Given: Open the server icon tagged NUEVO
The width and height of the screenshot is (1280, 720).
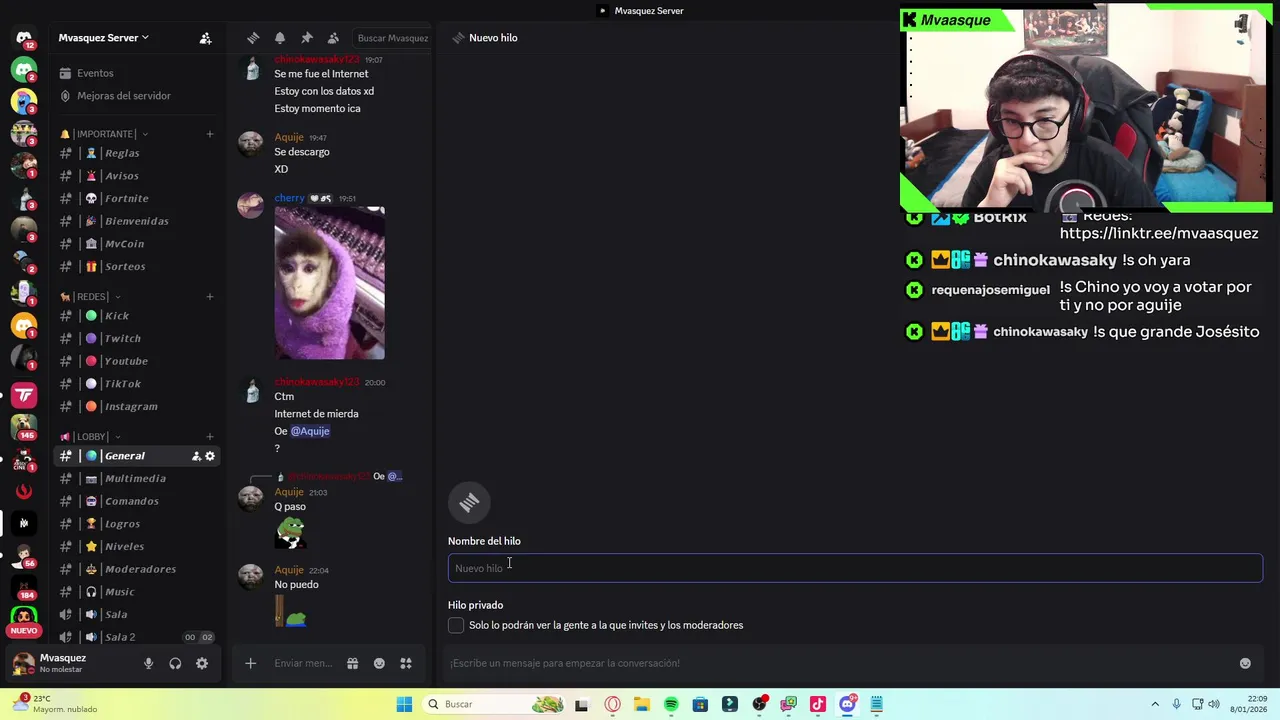Looking at the screenshot, I should [24, 618].
